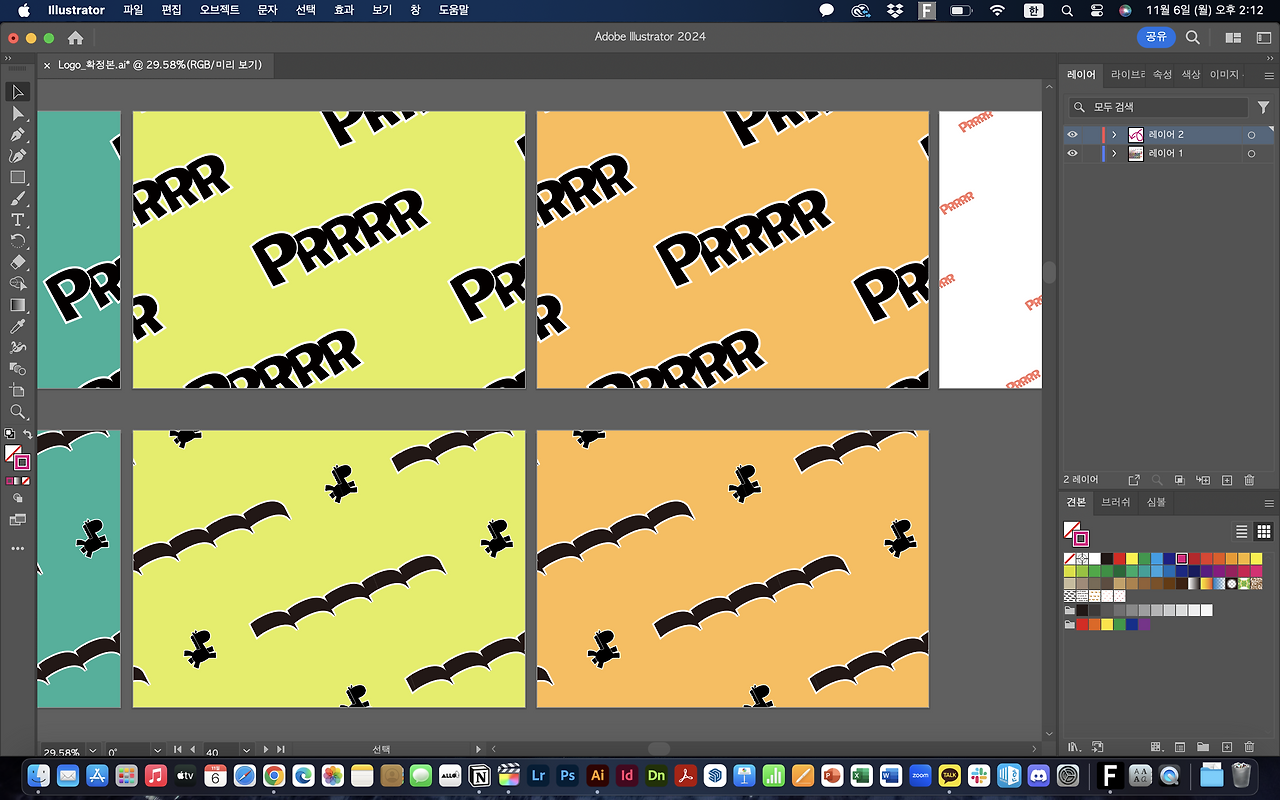The width and height of the screenshot is (1280, 800).
Task: Activate the Color fill mode button
Action: click(10, 481)
